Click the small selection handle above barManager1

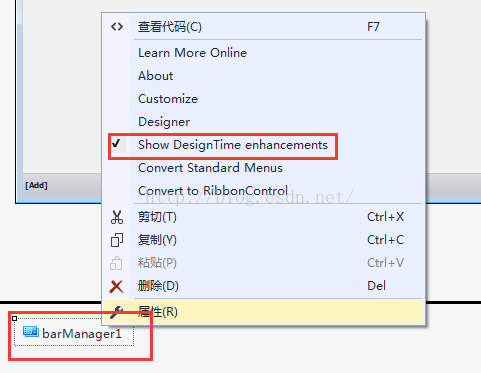[x=14, y=318]
